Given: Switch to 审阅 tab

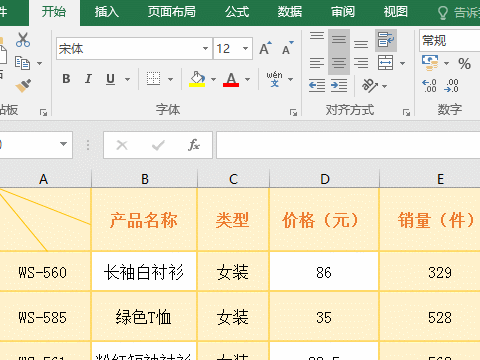Looking at the screenshot, I should pos(343,12).
